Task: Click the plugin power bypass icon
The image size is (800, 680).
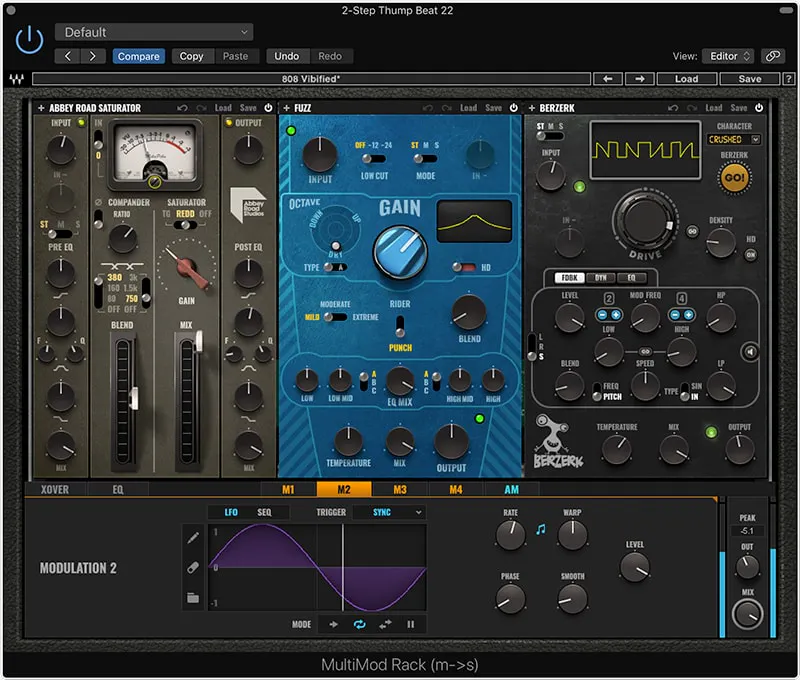Action: [29, 40]
